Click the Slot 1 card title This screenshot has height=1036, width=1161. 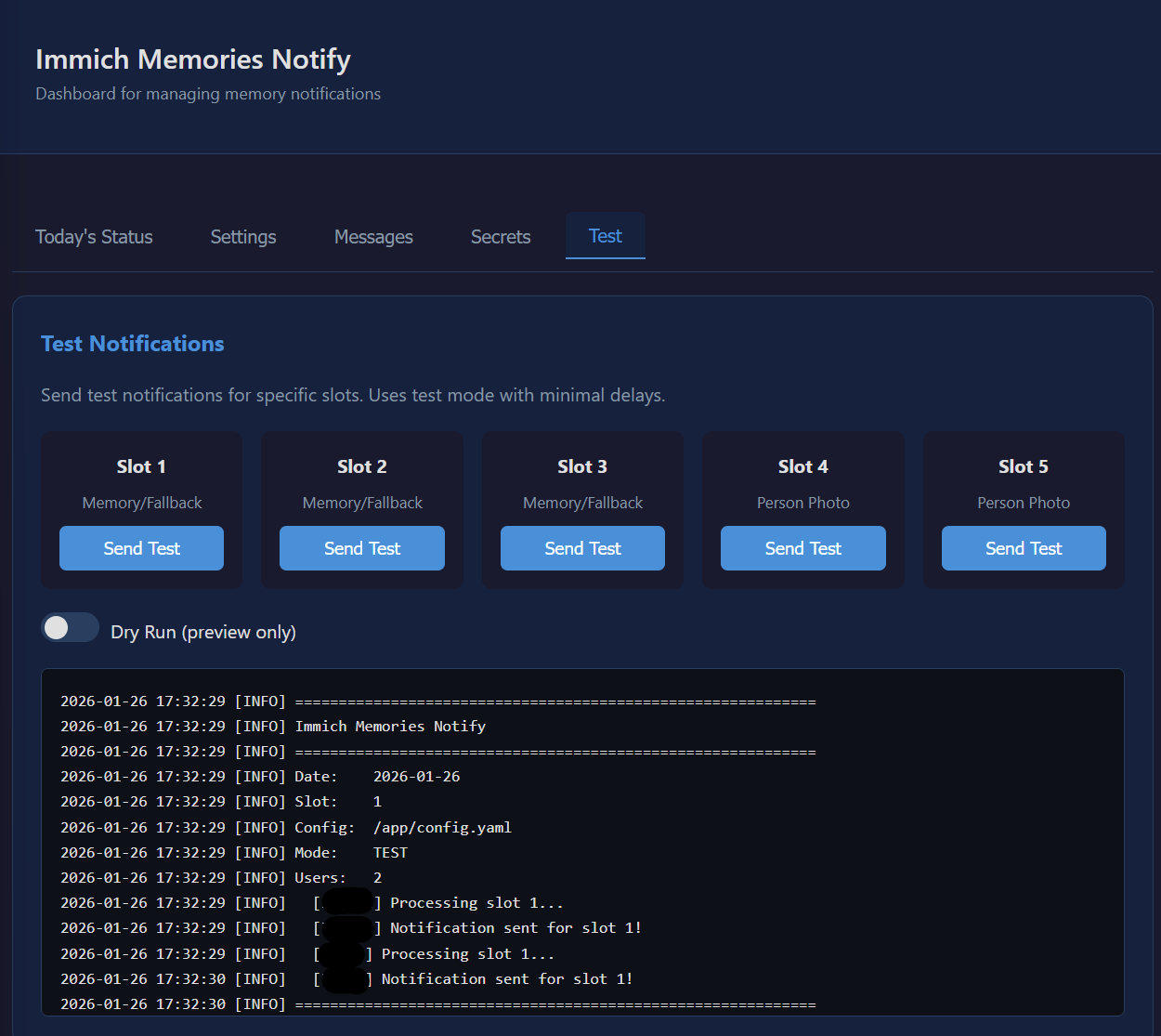[141, 466]
